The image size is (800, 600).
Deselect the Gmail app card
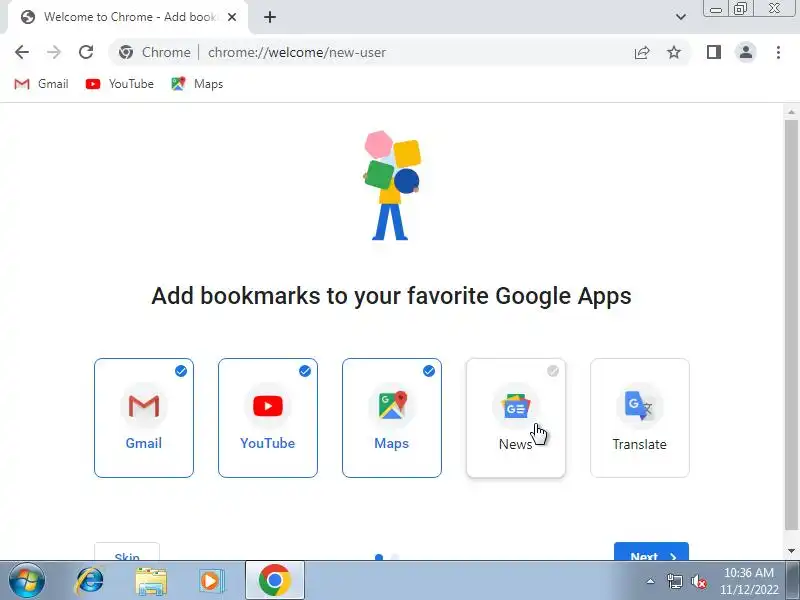point(144,418)
